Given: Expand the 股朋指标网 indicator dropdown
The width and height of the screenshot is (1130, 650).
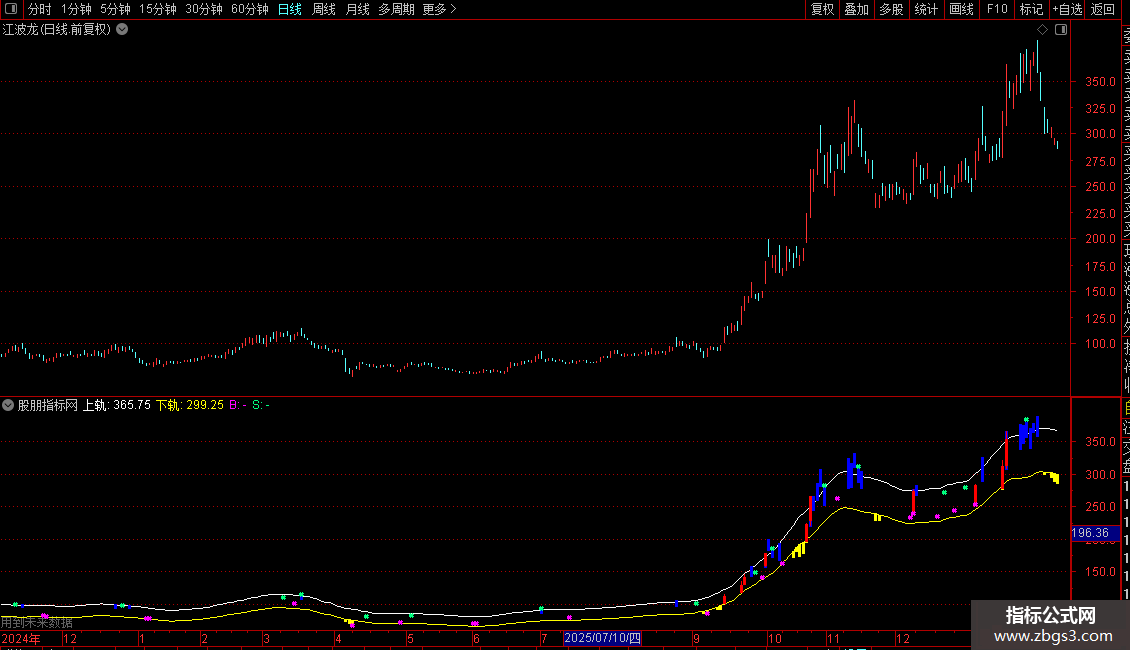Looking at the screenshot, I should tap(8, 405).
